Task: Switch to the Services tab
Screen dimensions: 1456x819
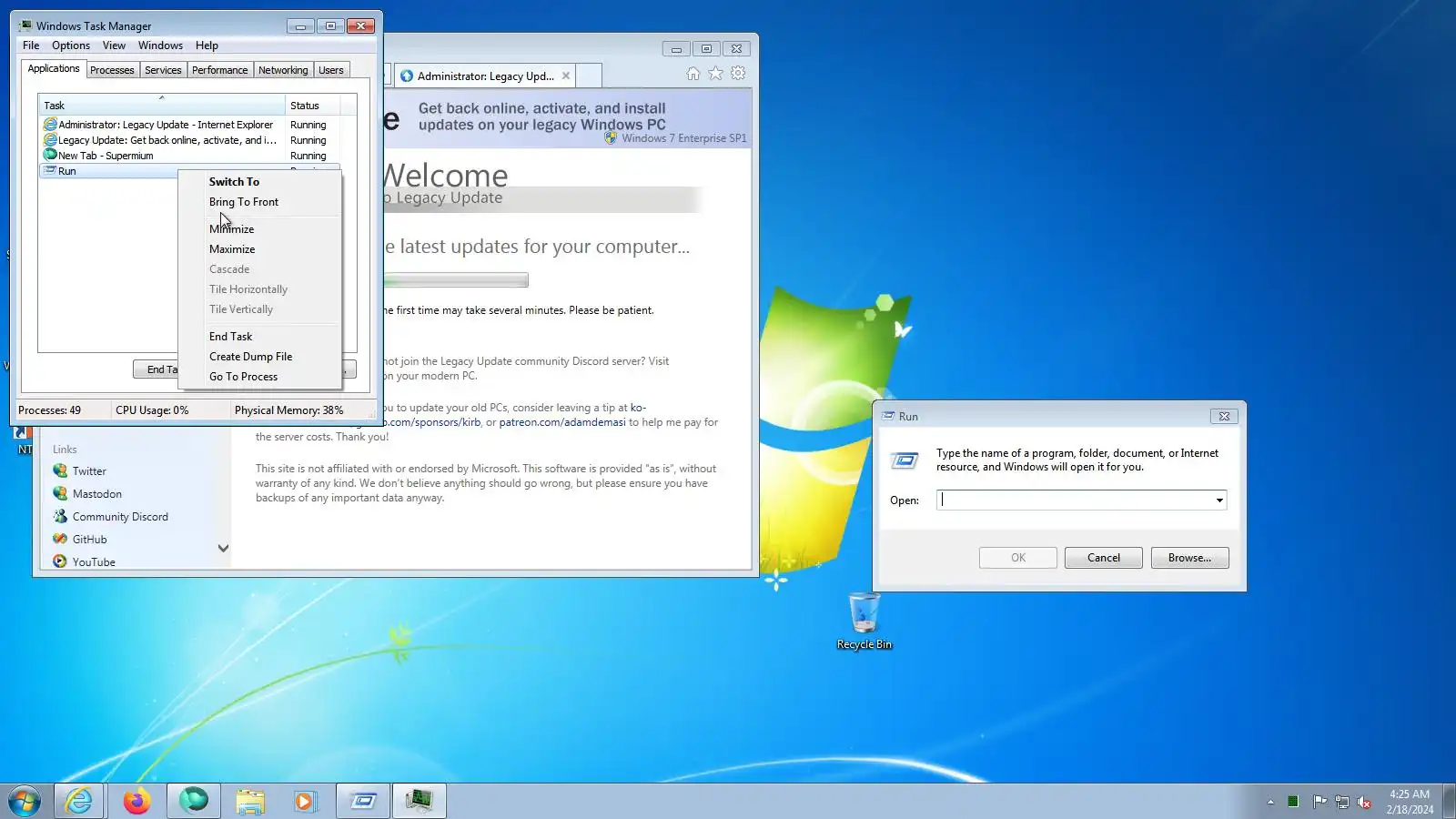Action: tap(163, 70)
